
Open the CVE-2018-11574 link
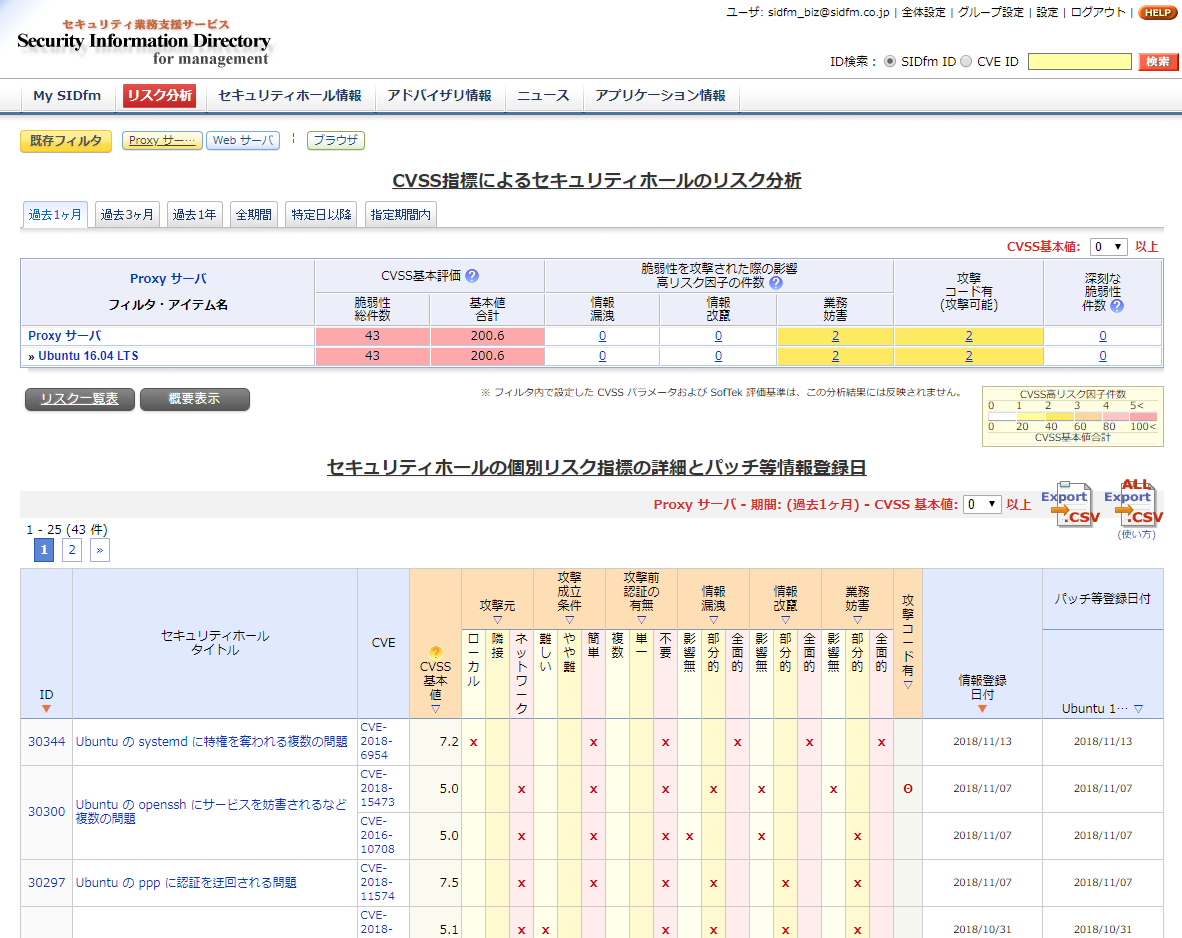click(377, 882)
